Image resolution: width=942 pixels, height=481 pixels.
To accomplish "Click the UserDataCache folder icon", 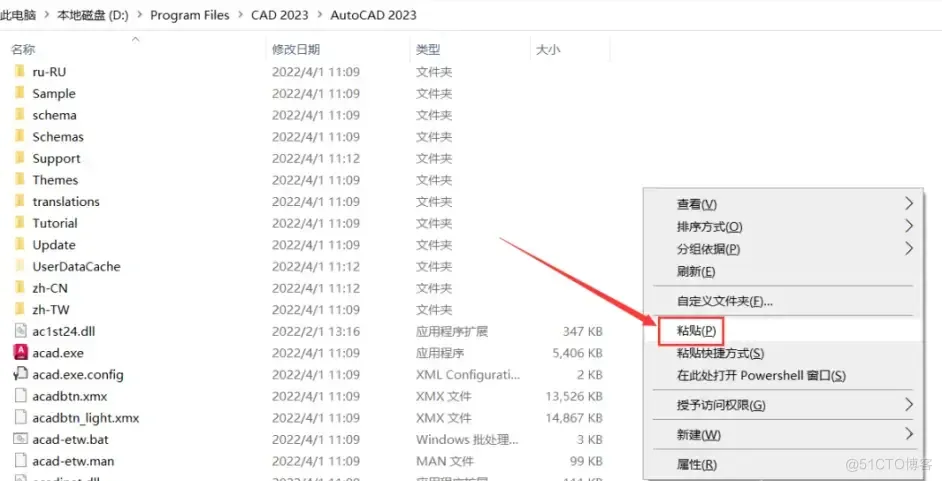I will click(20, 266).
